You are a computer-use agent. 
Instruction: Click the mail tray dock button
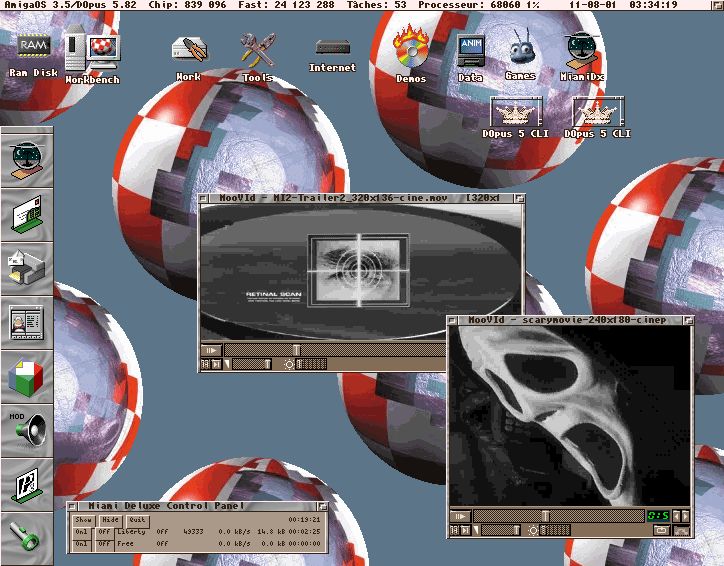[27, 267]
